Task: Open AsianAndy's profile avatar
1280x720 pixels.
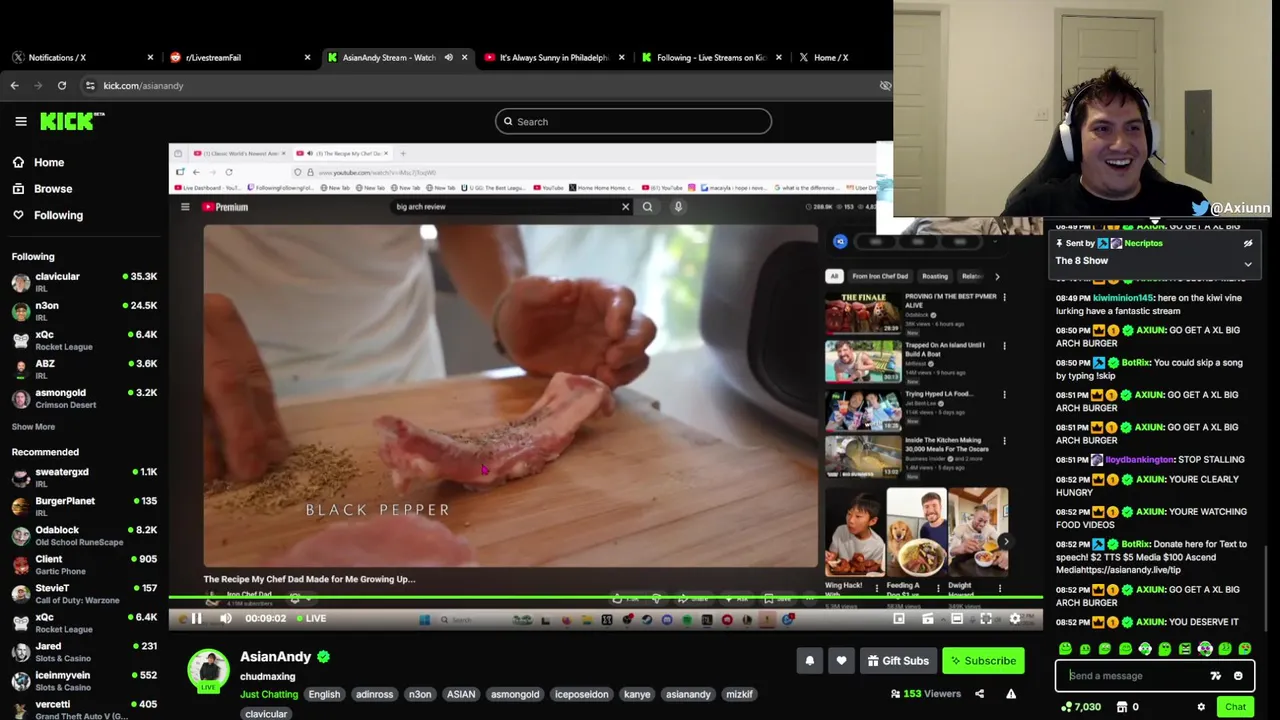Action: 208,670
